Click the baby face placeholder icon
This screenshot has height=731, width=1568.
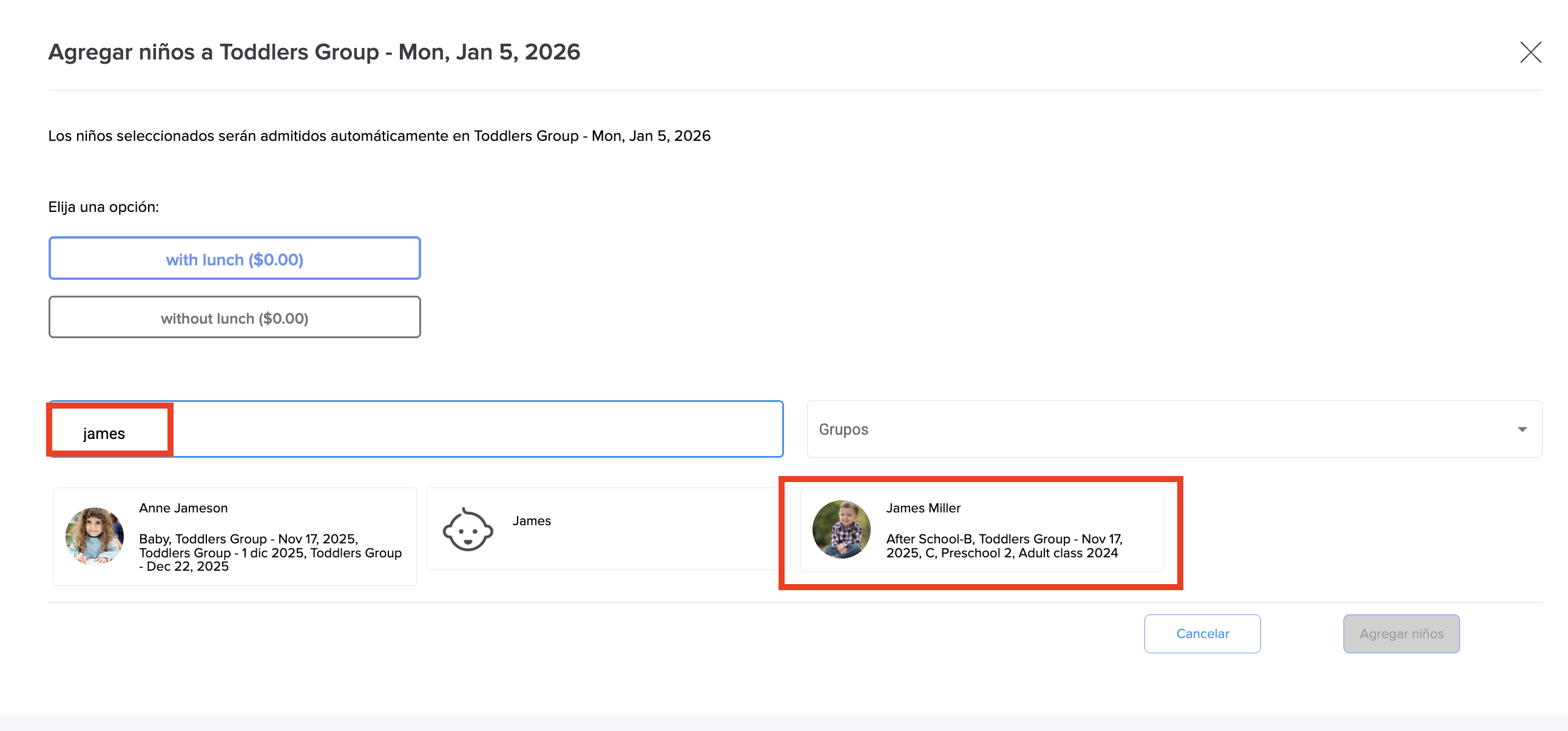click(467, 529)
